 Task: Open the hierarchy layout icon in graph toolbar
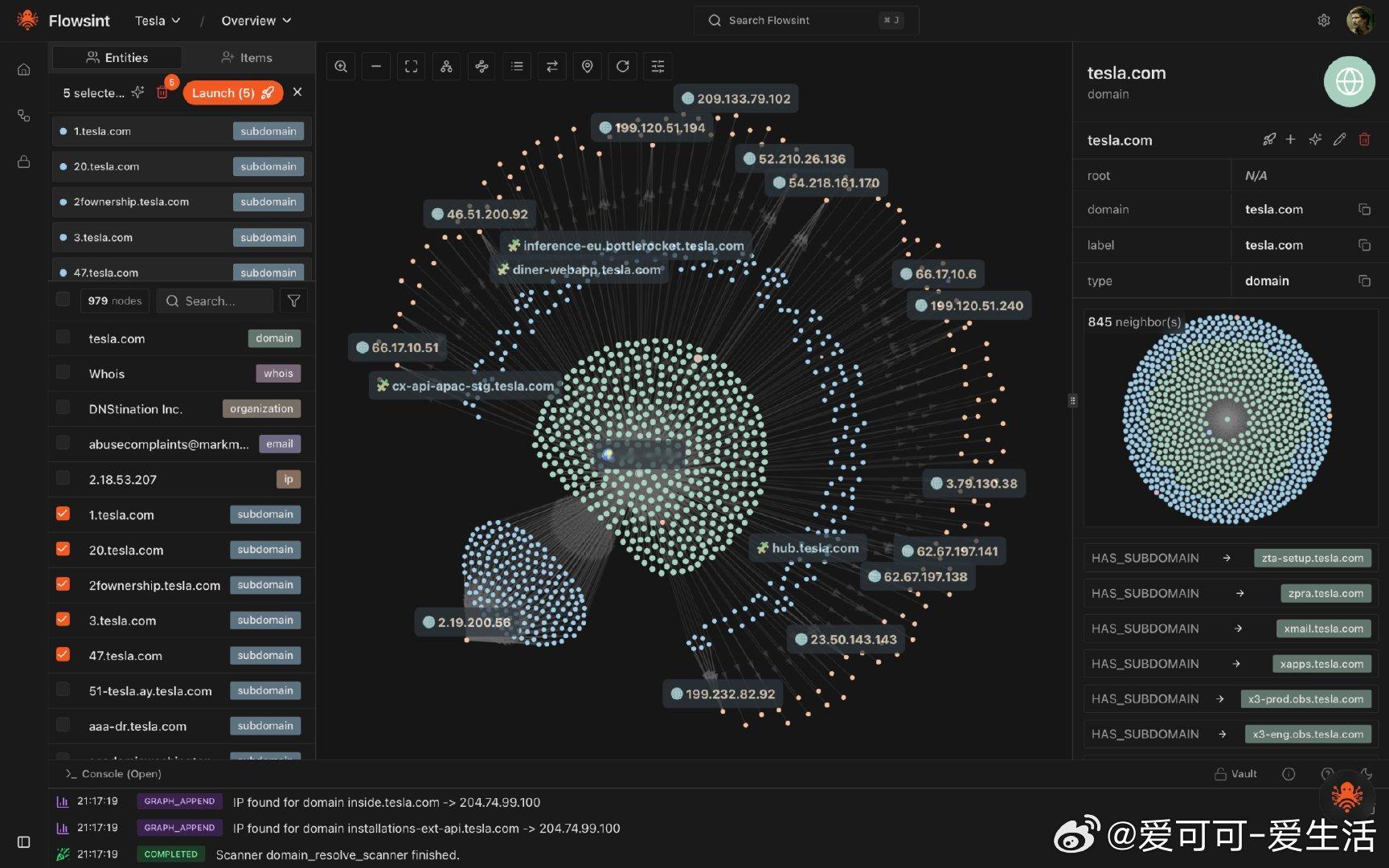(446, 66)
